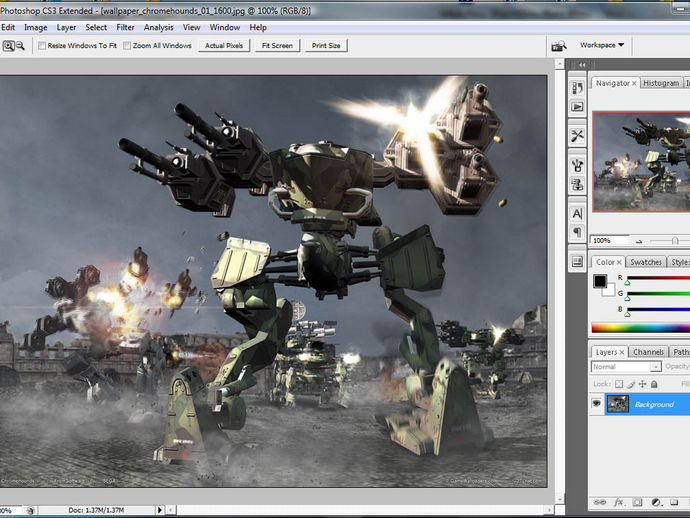690x518 pixels.
Task: Click the Navigator 100% zoom field
Action: [x=609, y=241]
